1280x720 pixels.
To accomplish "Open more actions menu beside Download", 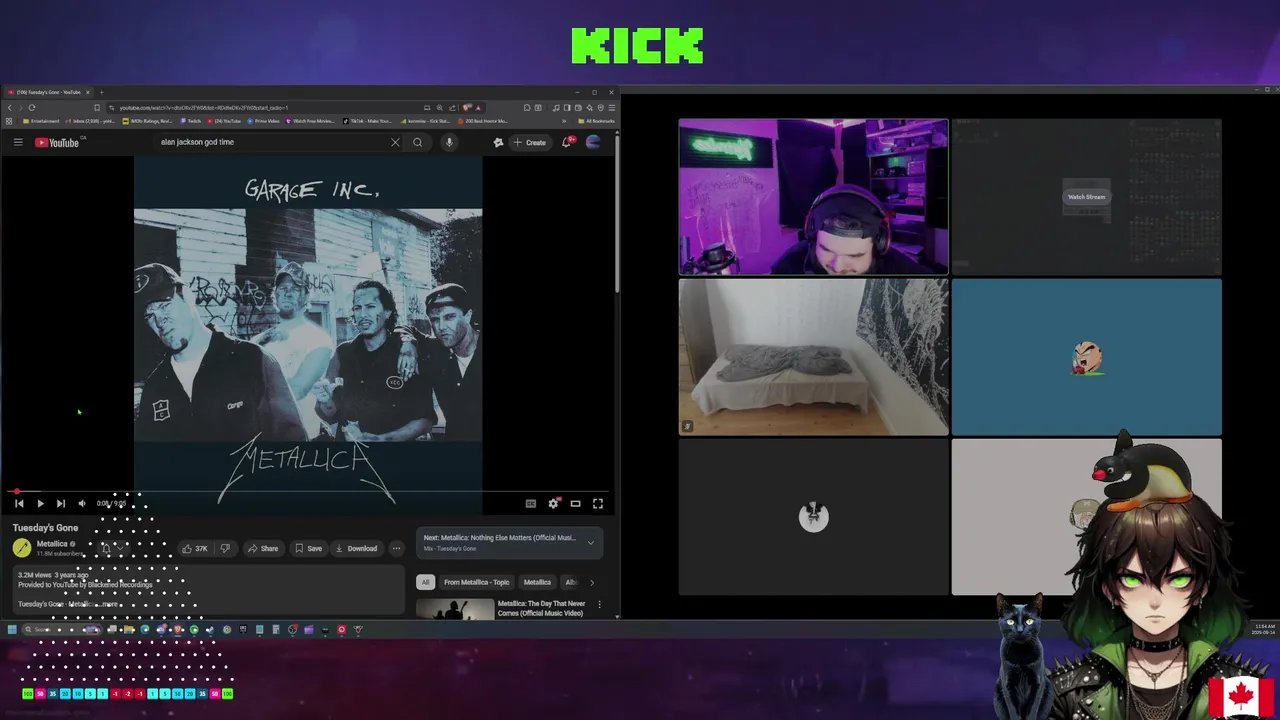I will point(396,548).
